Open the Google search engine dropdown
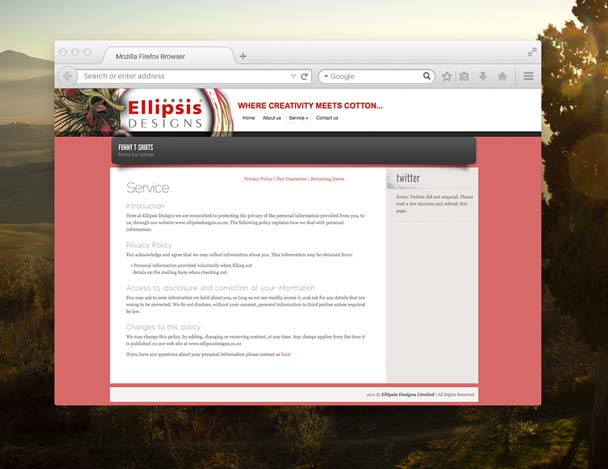The width and height of the screenshot is (608, 469). click(x=326, y=76)
